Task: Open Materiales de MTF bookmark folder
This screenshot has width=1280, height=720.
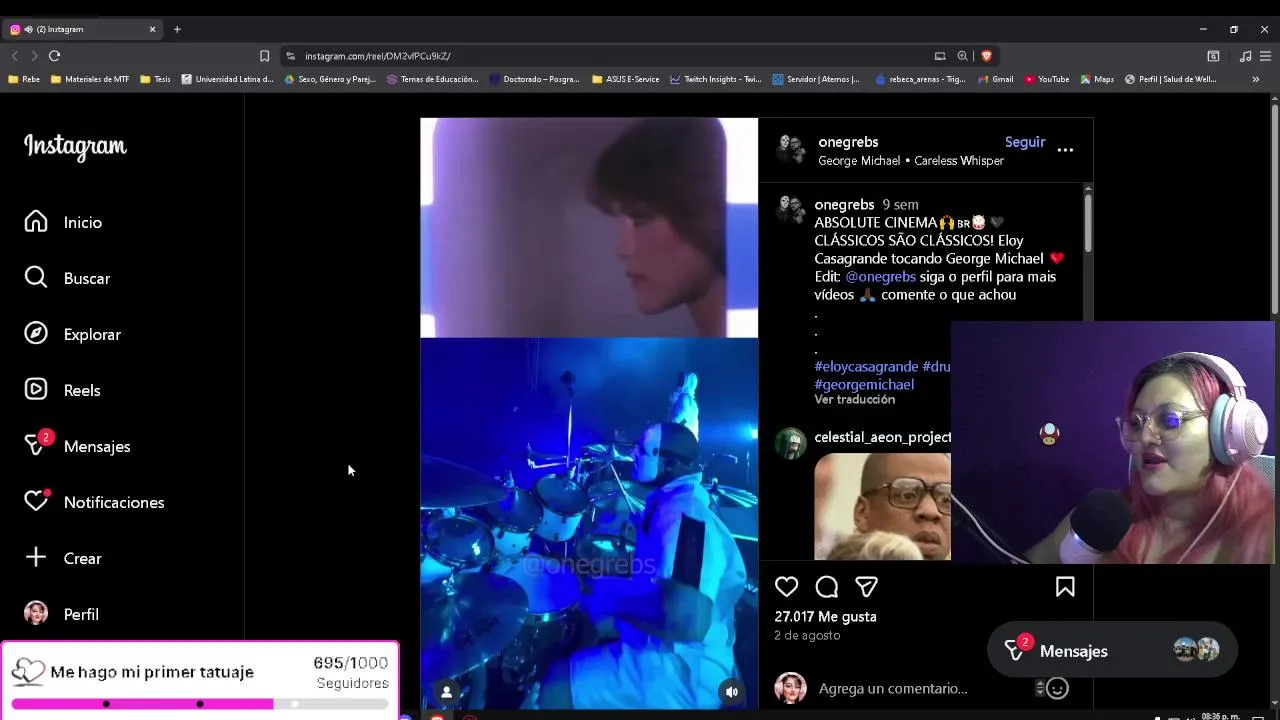Action: coord(90,79)
